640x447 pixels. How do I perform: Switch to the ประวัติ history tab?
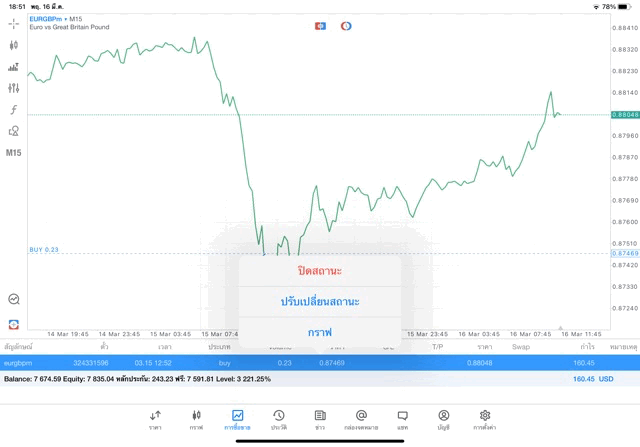279,420
